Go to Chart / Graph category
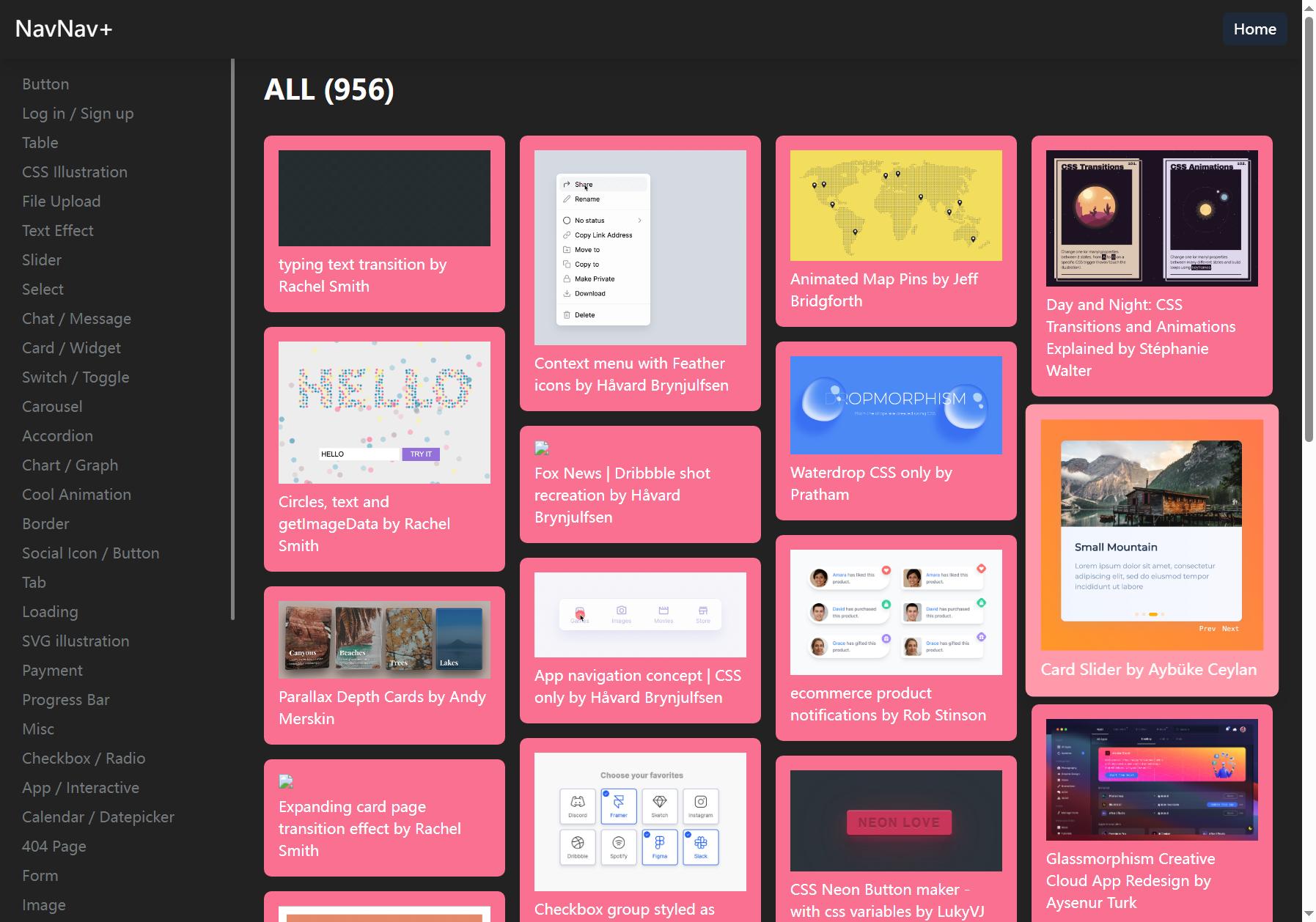The image size is (1316, 922). click(x=70, y=465)
